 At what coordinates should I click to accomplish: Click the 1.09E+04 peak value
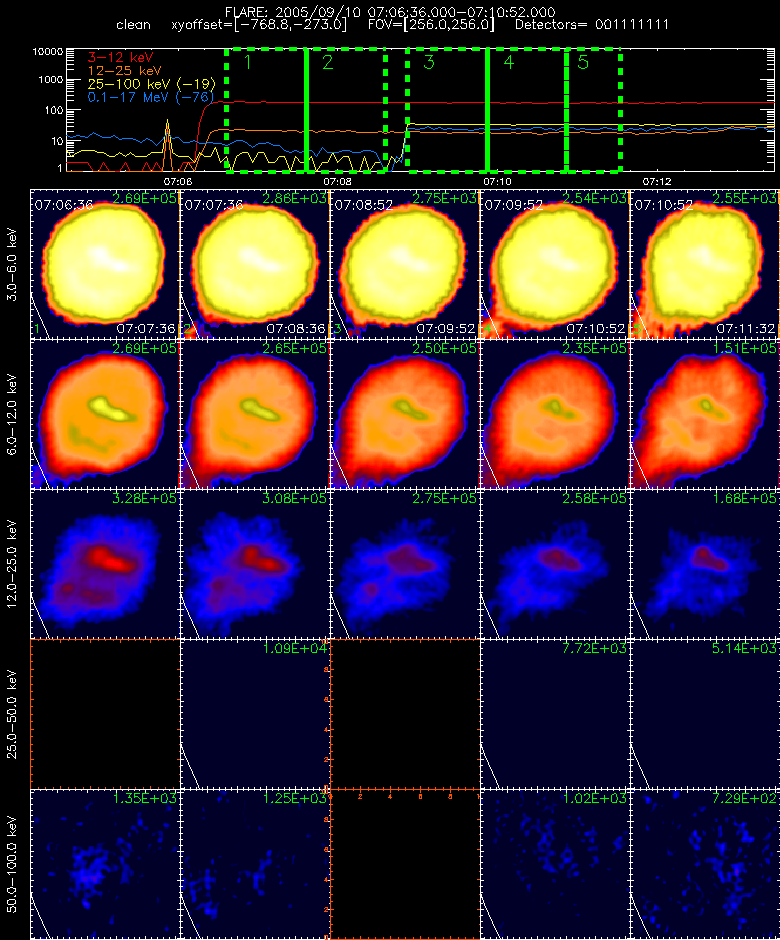pos(294,648)
